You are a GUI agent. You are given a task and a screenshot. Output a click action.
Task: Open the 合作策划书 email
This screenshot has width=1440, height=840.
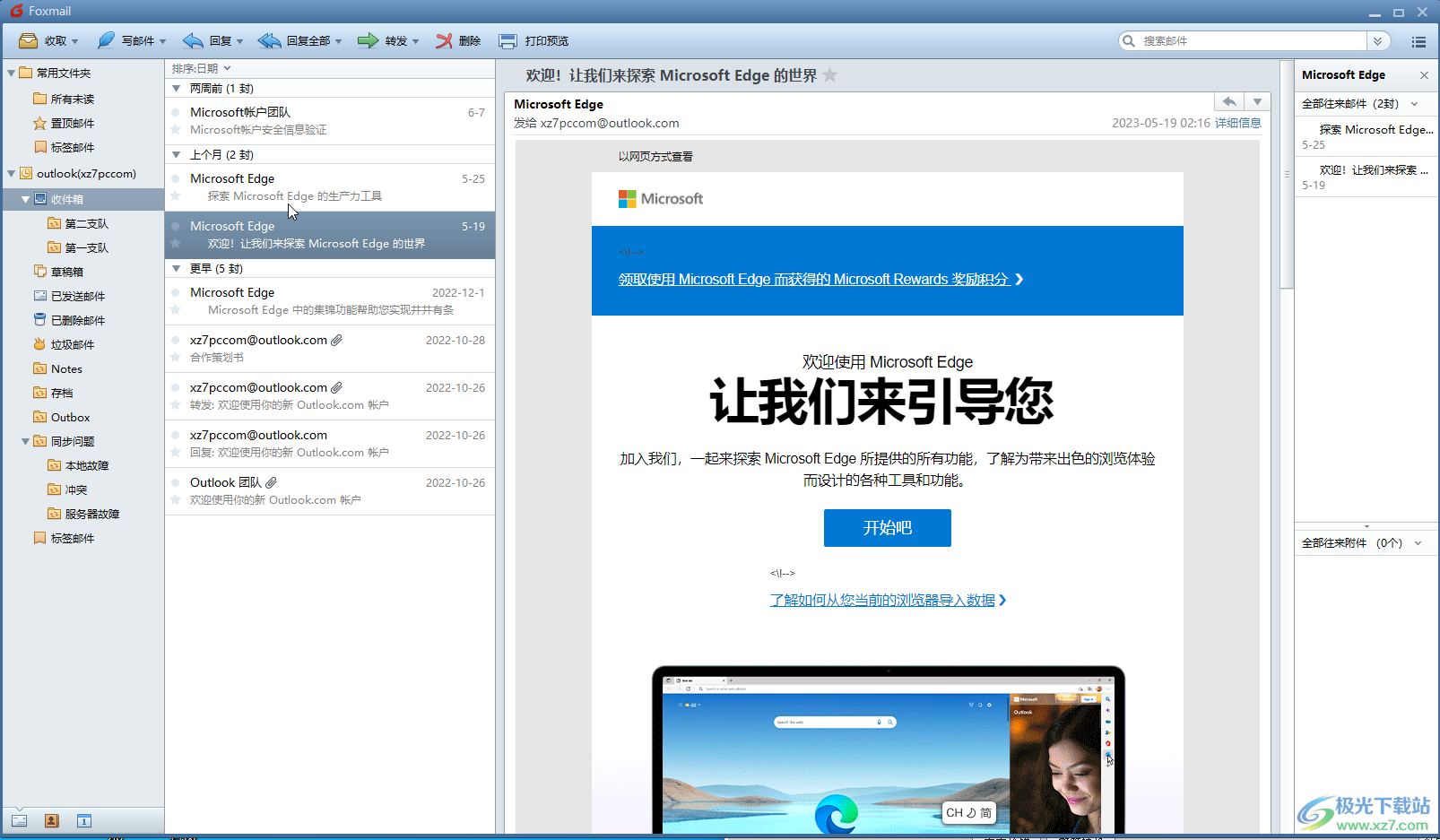330,349
